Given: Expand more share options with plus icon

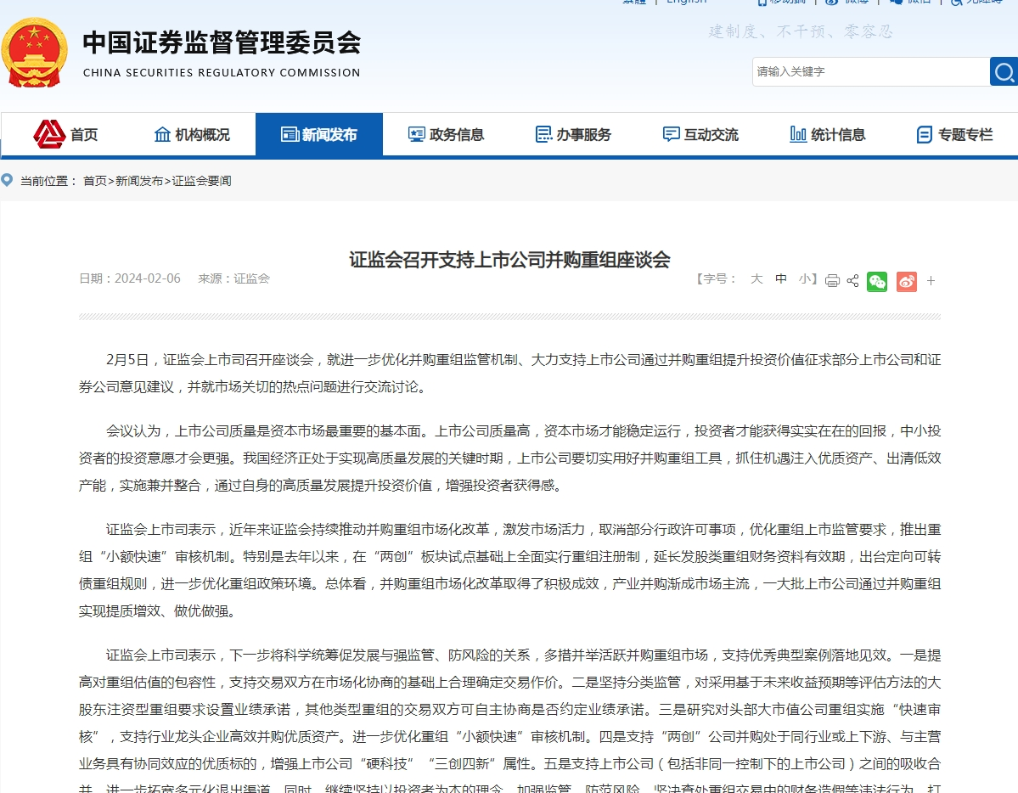Looking at the screenshot, I should [931, 281].
